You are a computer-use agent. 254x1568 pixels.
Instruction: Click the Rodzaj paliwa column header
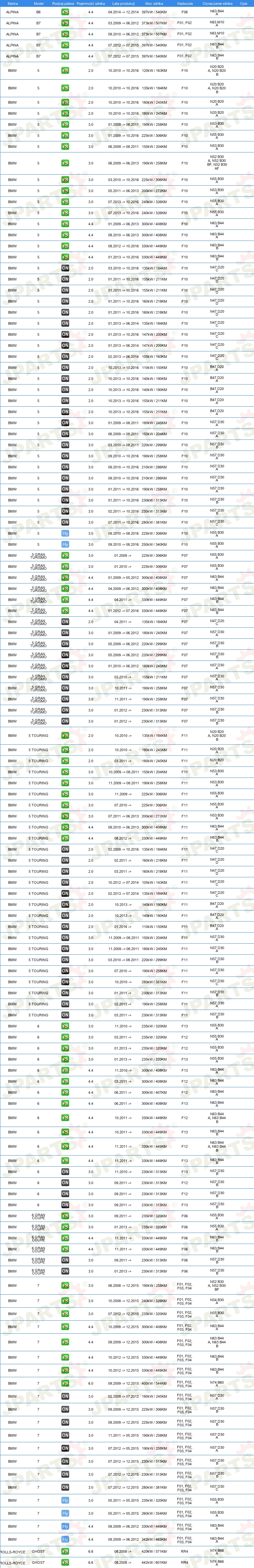click(x=63, y=4)
